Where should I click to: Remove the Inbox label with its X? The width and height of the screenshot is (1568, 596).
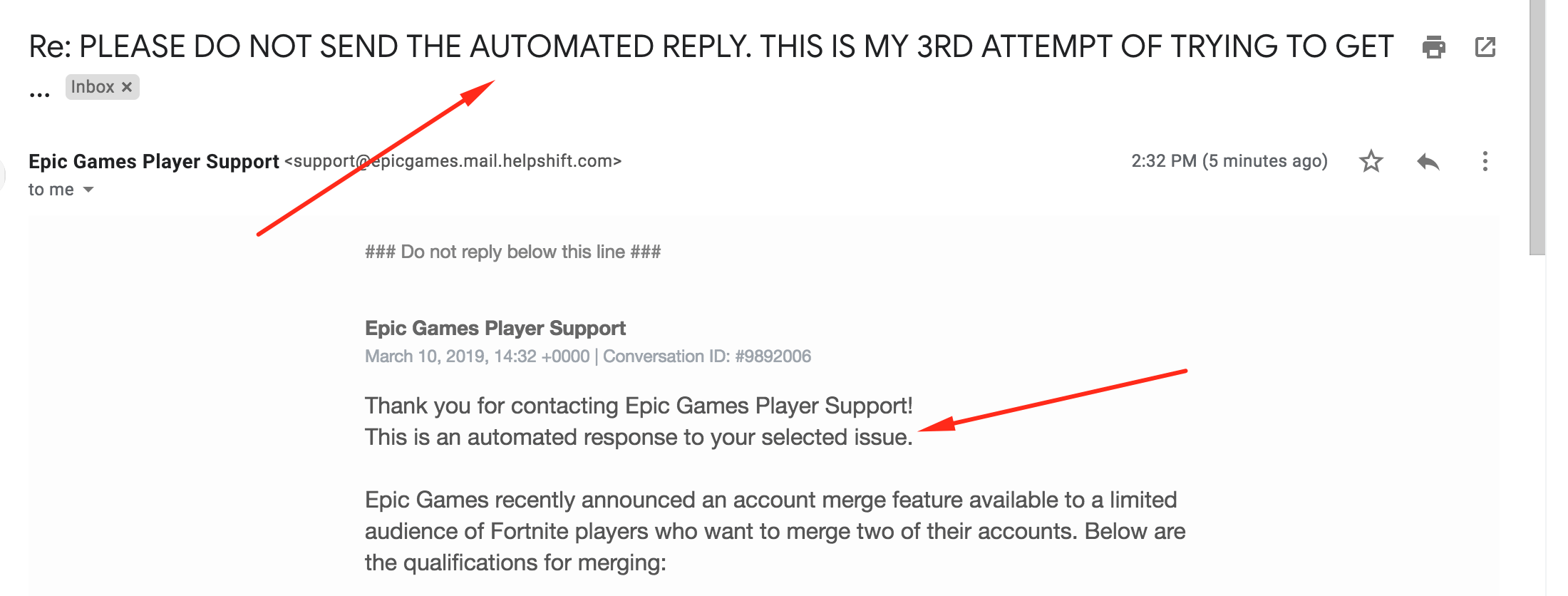coord(127,87)
